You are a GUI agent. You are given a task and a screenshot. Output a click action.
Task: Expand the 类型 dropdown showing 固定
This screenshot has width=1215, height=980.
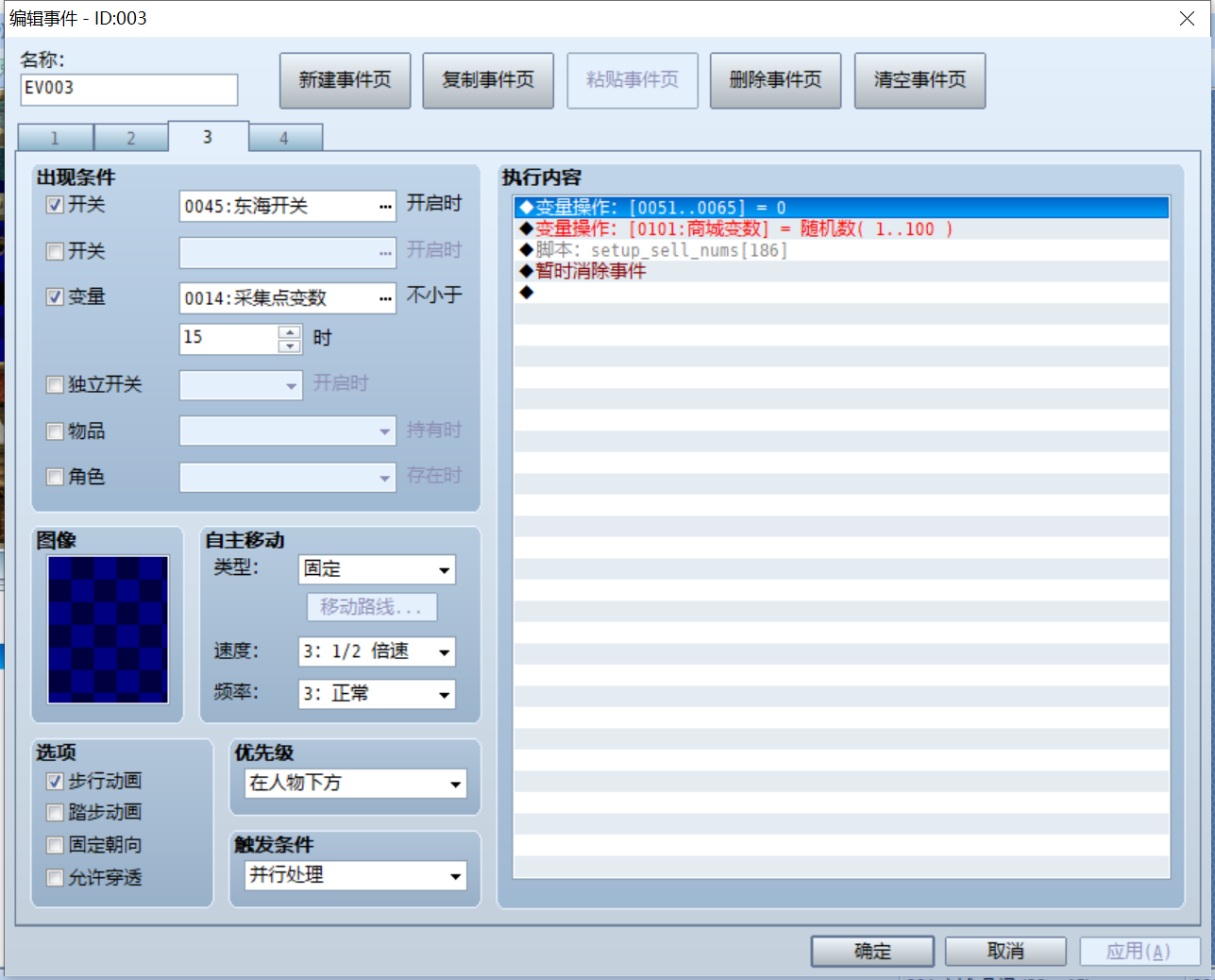pyautogui.click(x=444, y=570)
